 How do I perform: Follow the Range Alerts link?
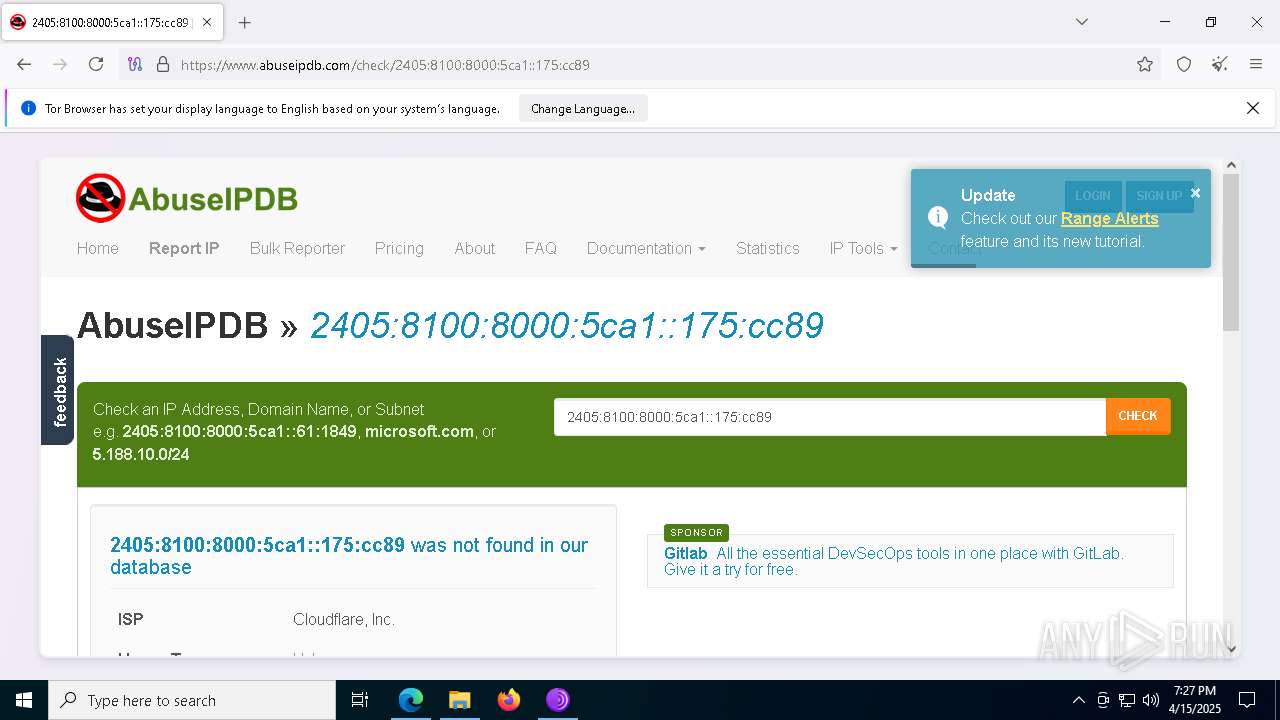[1109, 218]
